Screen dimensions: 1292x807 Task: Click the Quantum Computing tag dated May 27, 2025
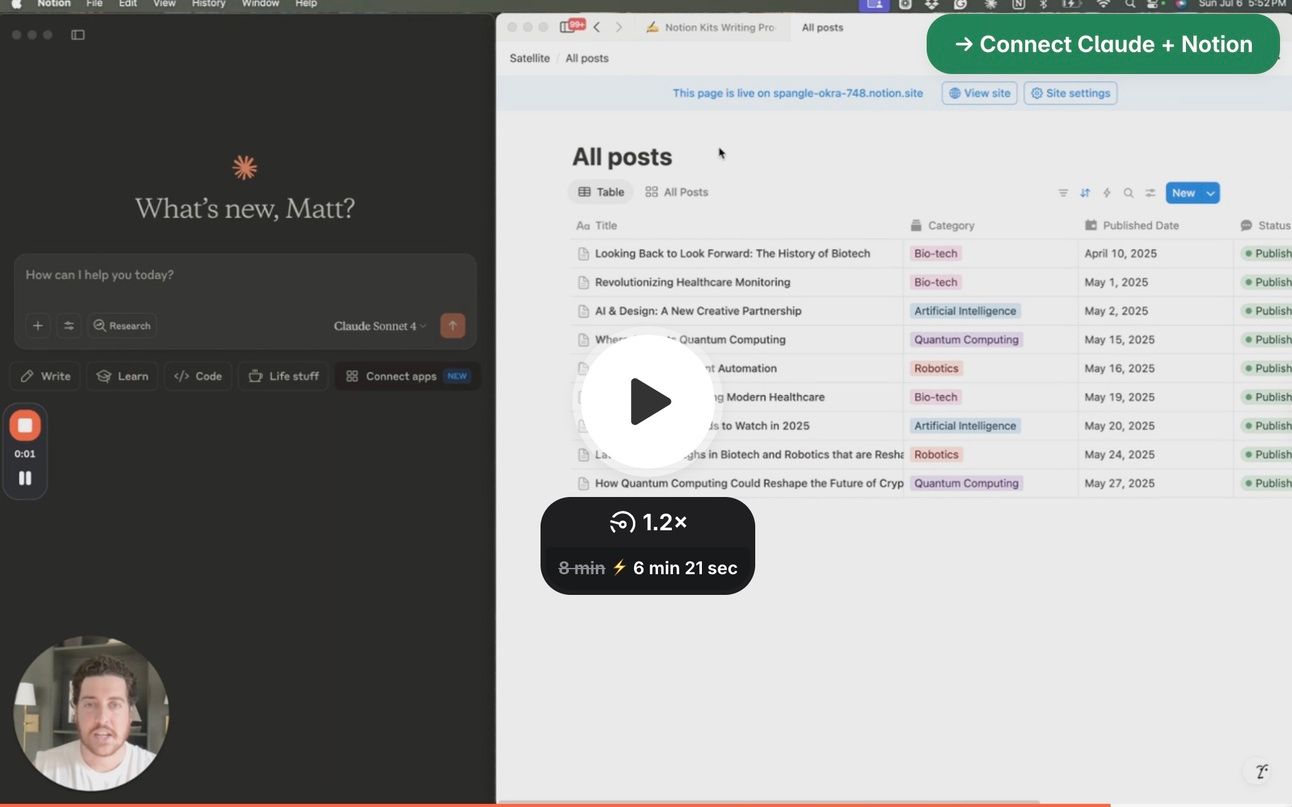tap(966, 483)
